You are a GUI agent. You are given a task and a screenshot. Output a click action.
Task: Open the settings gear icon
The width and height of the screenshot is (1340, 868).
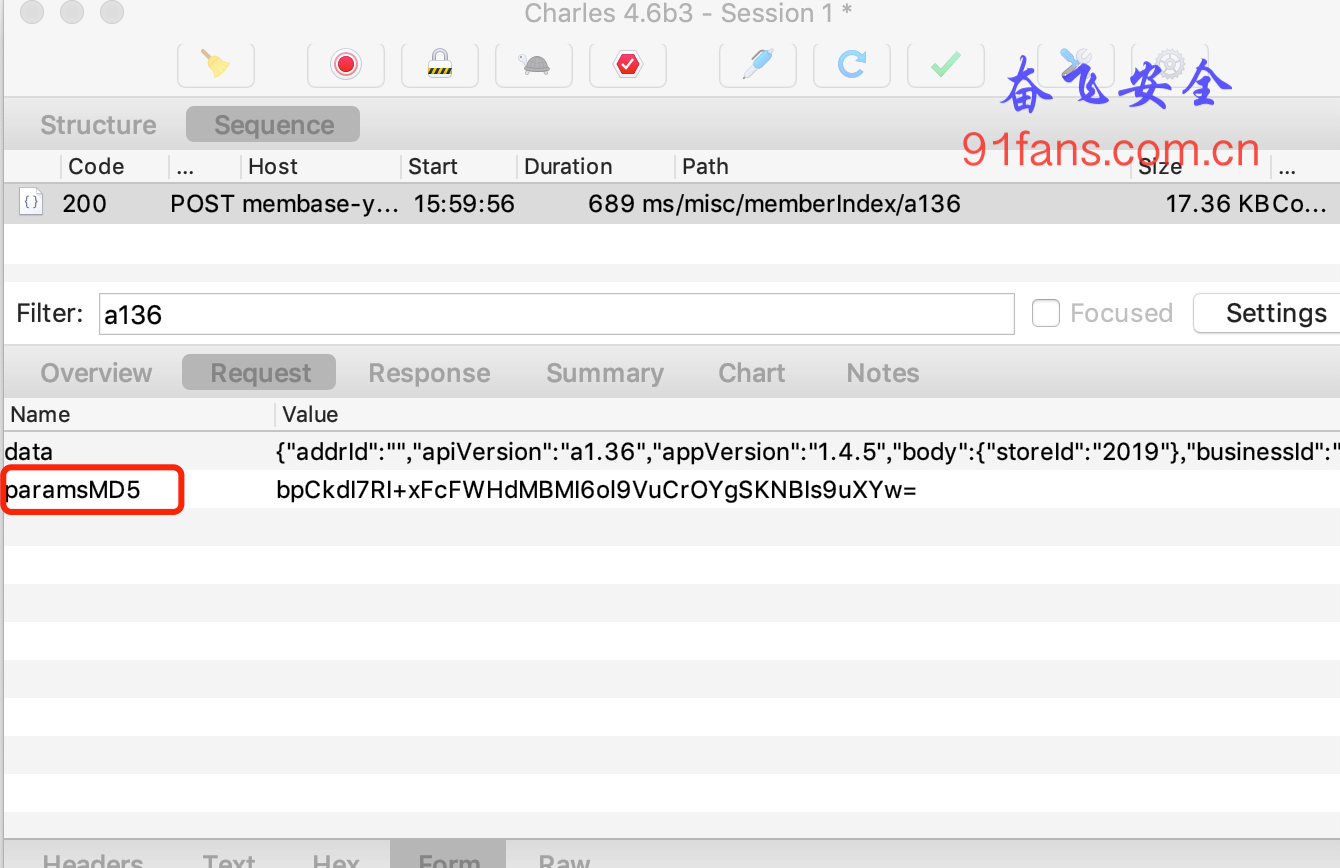click(1170, 65)
